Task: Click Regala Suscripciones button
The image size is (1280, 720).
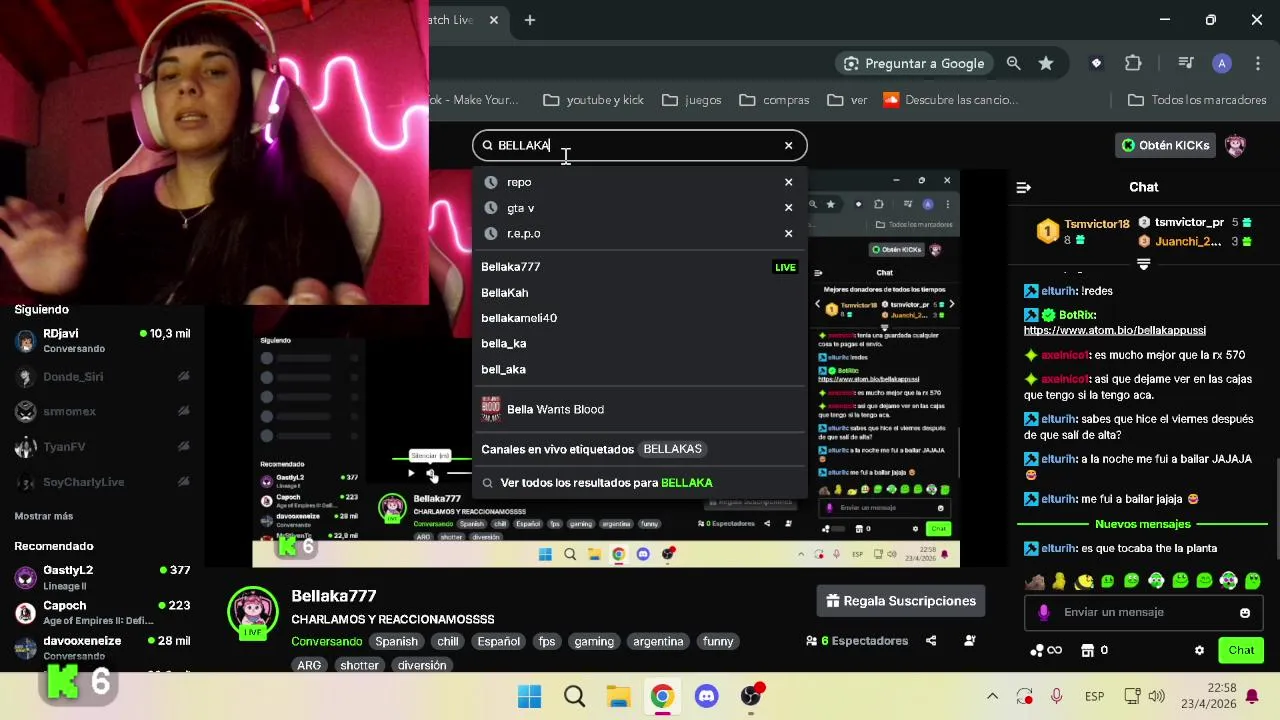Action: click(901, 601)
